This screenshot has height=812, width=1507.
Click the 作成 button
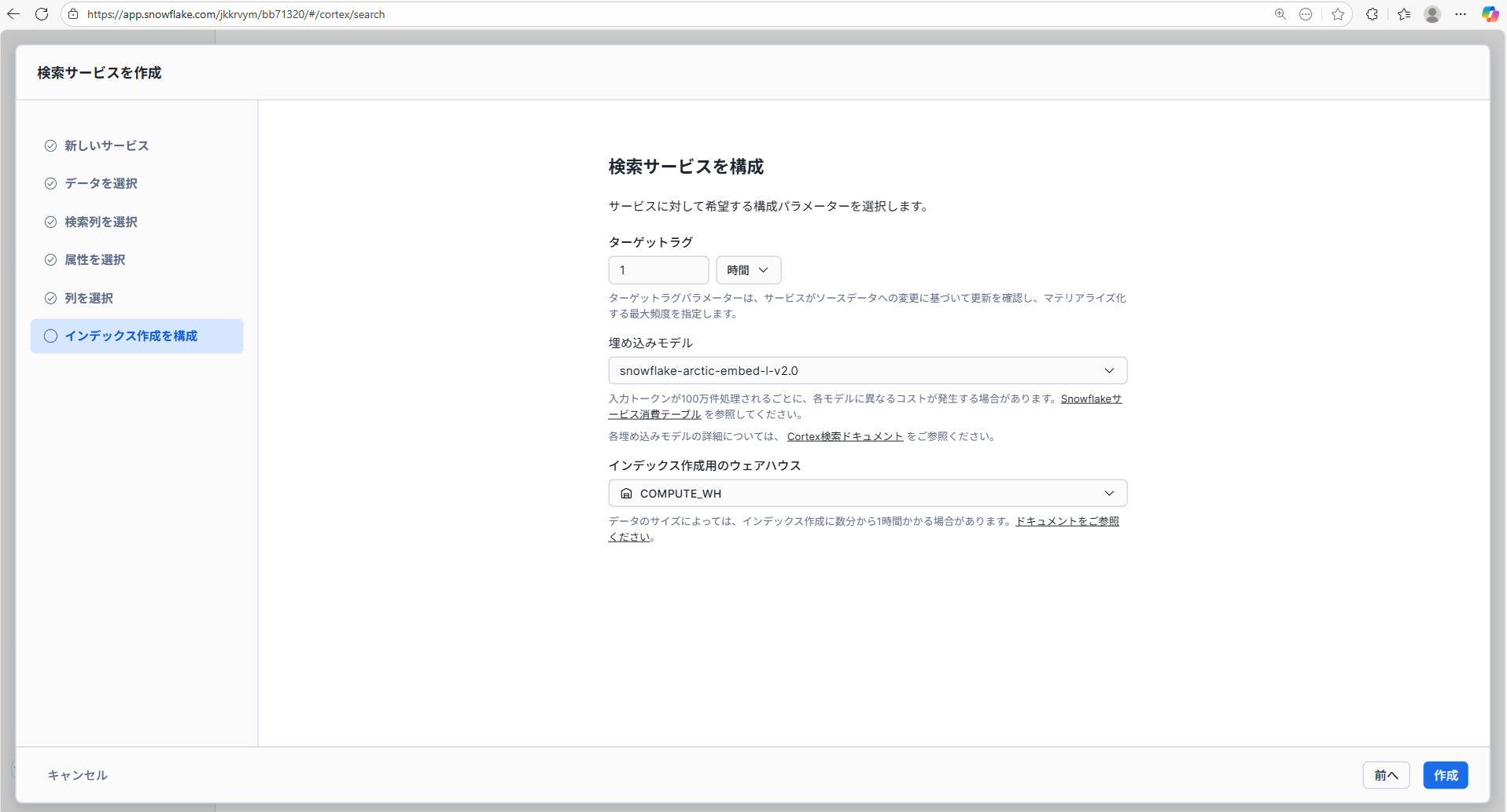click(1445, 774)
